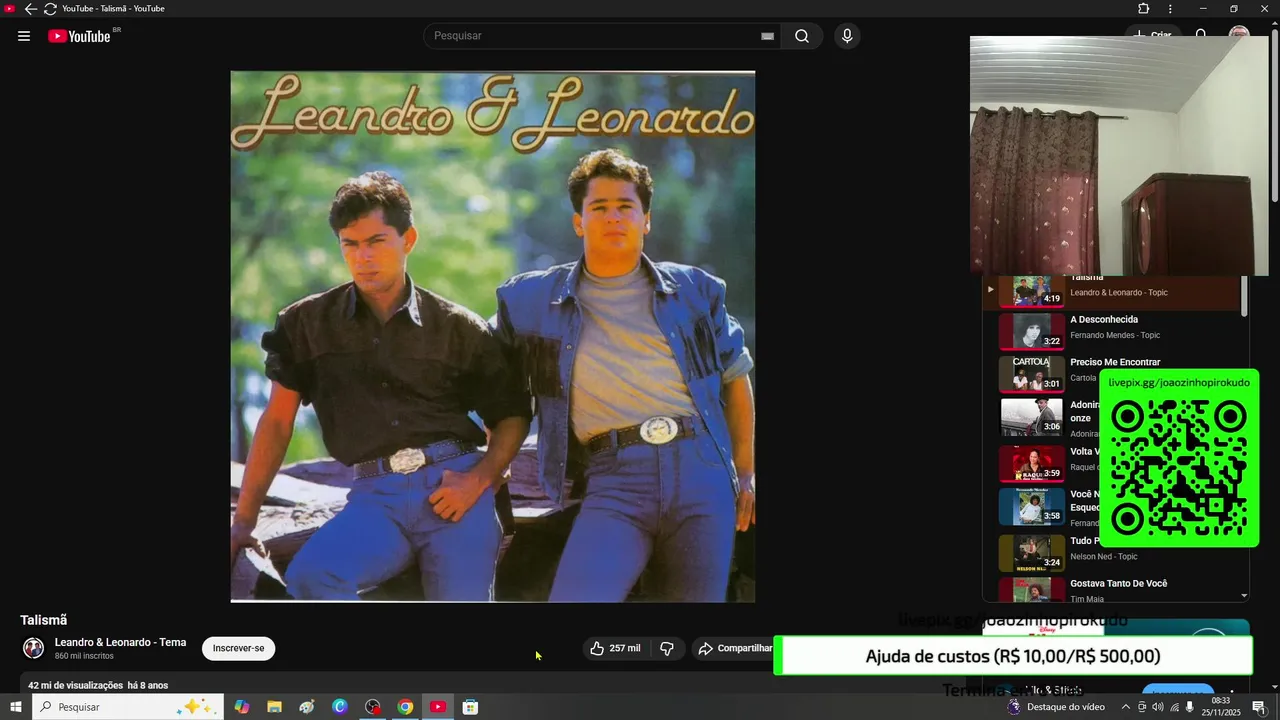
Task: Open Google Chrome from the taskbar
Action: [405, 707]
